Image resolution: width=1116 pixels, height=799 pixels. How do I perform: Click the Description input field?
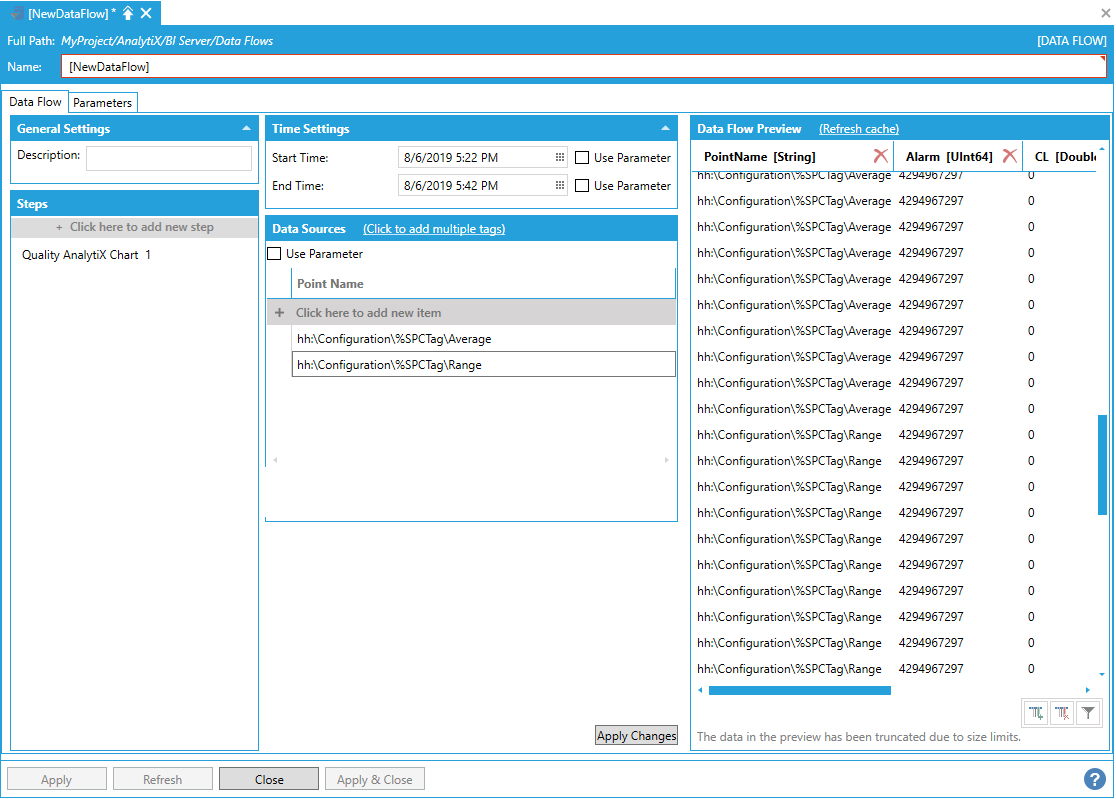coord(168,158)
